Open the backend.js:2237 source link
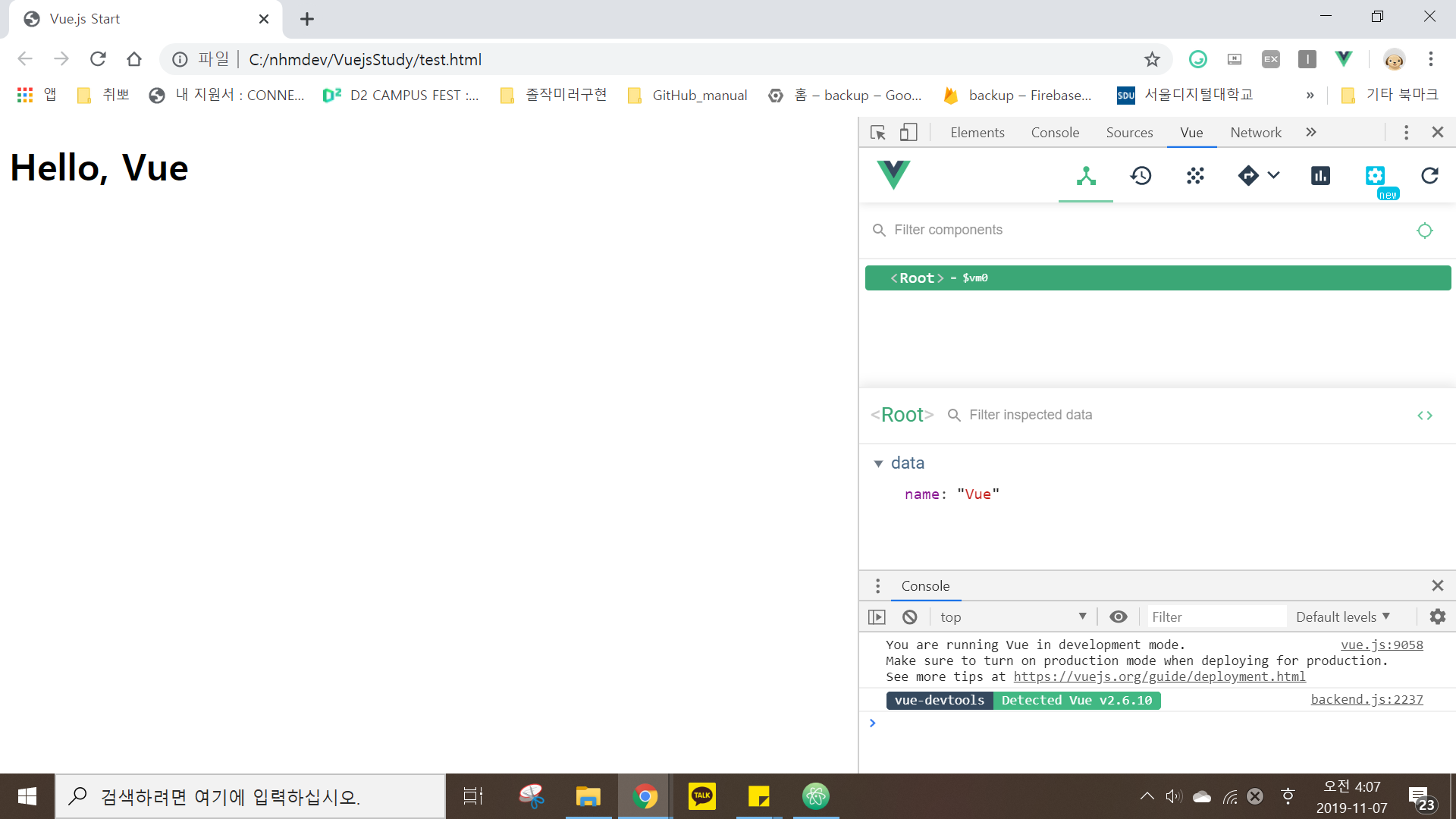 coord(1367,700)
